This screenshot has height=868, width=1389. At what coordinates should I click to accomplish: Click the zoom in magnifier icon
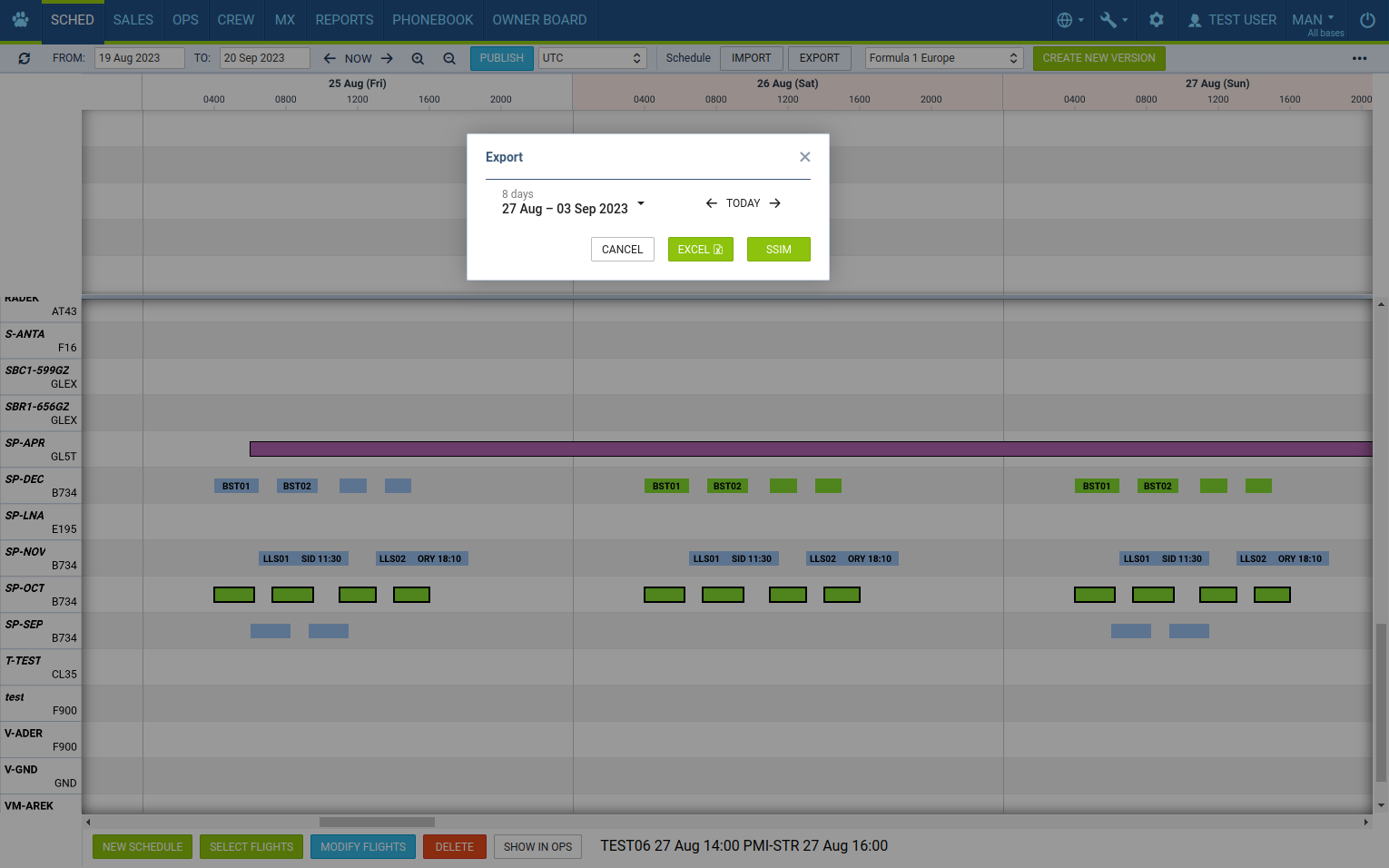418,58
